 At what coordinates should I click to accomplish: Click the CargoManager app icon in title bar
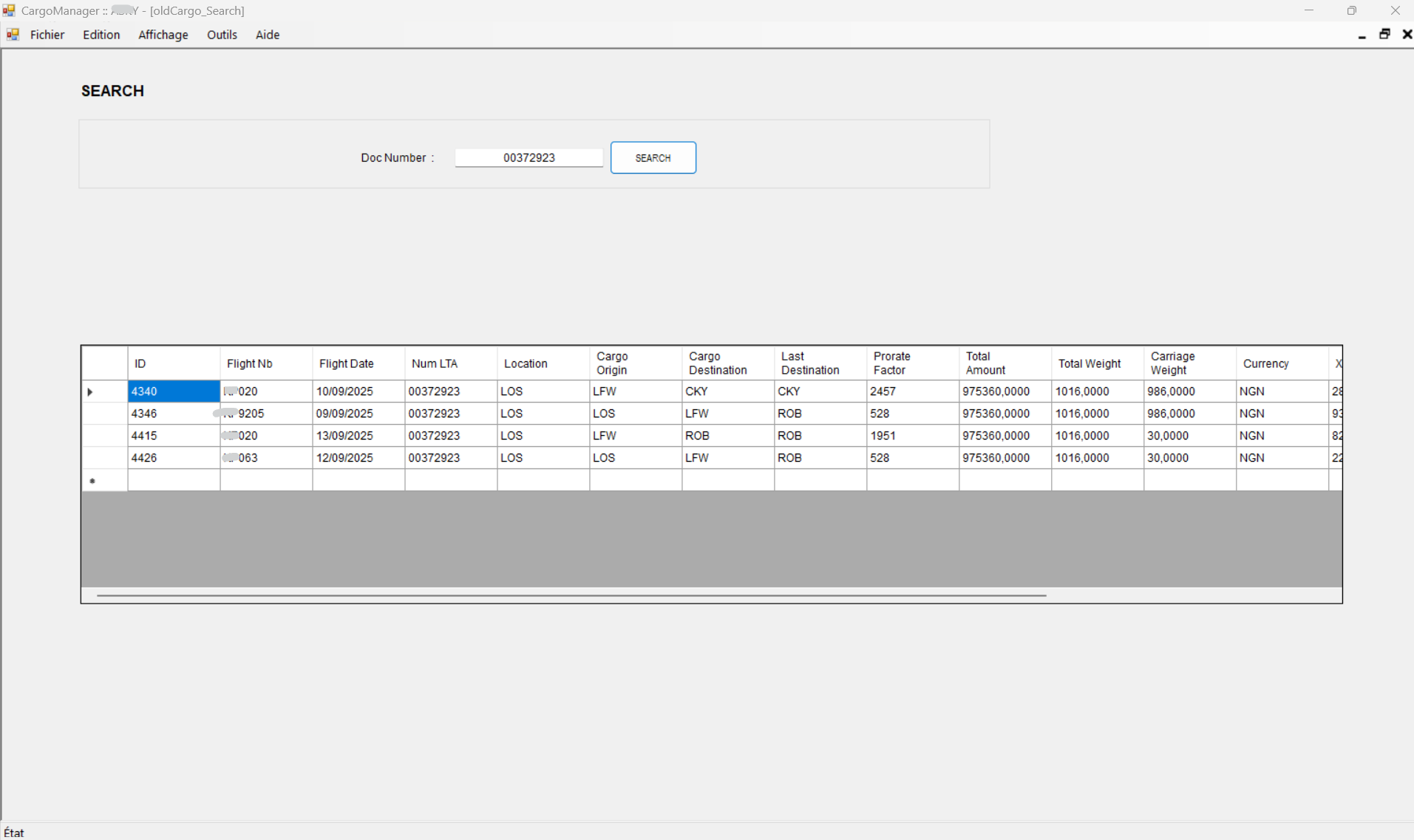(9, 10)
